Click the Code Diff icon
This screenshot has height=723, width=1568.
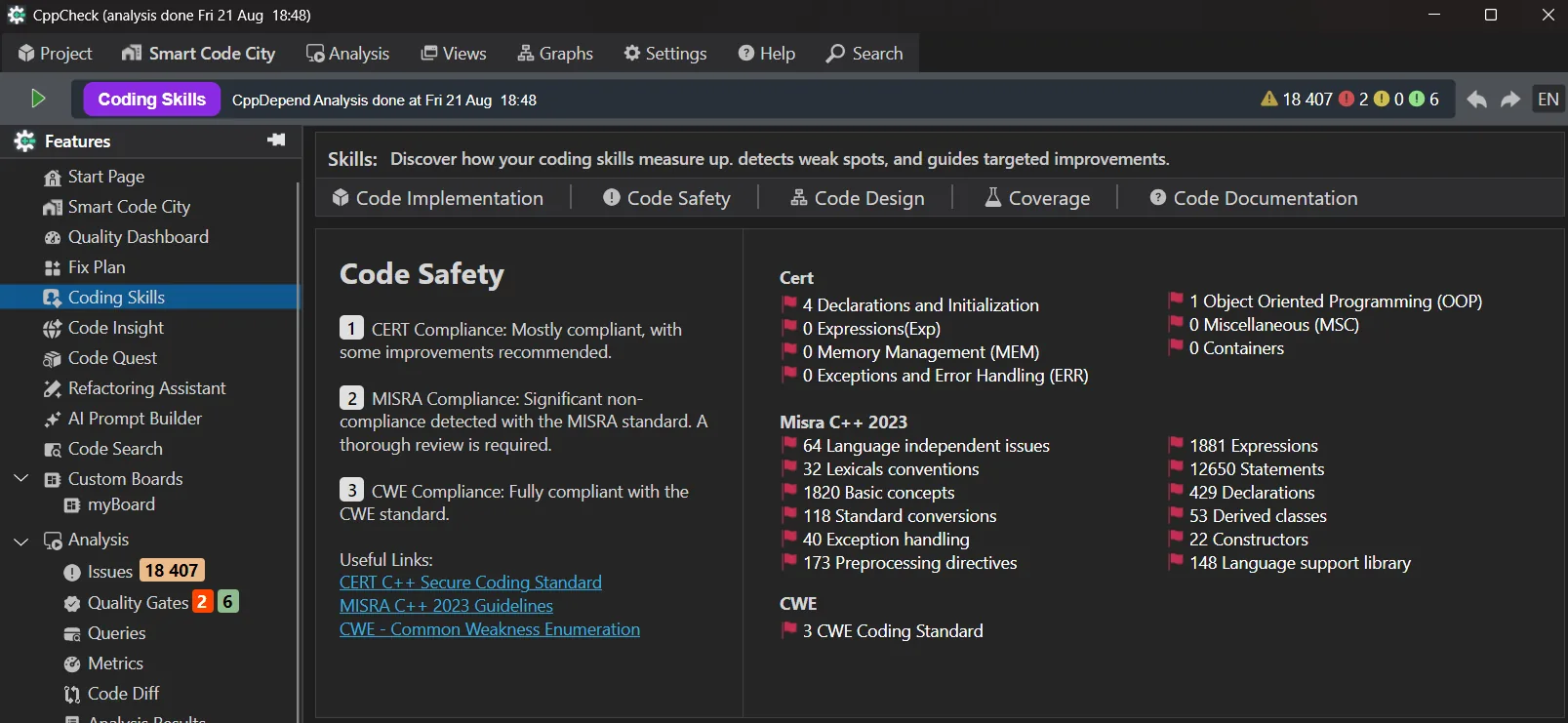72,695
